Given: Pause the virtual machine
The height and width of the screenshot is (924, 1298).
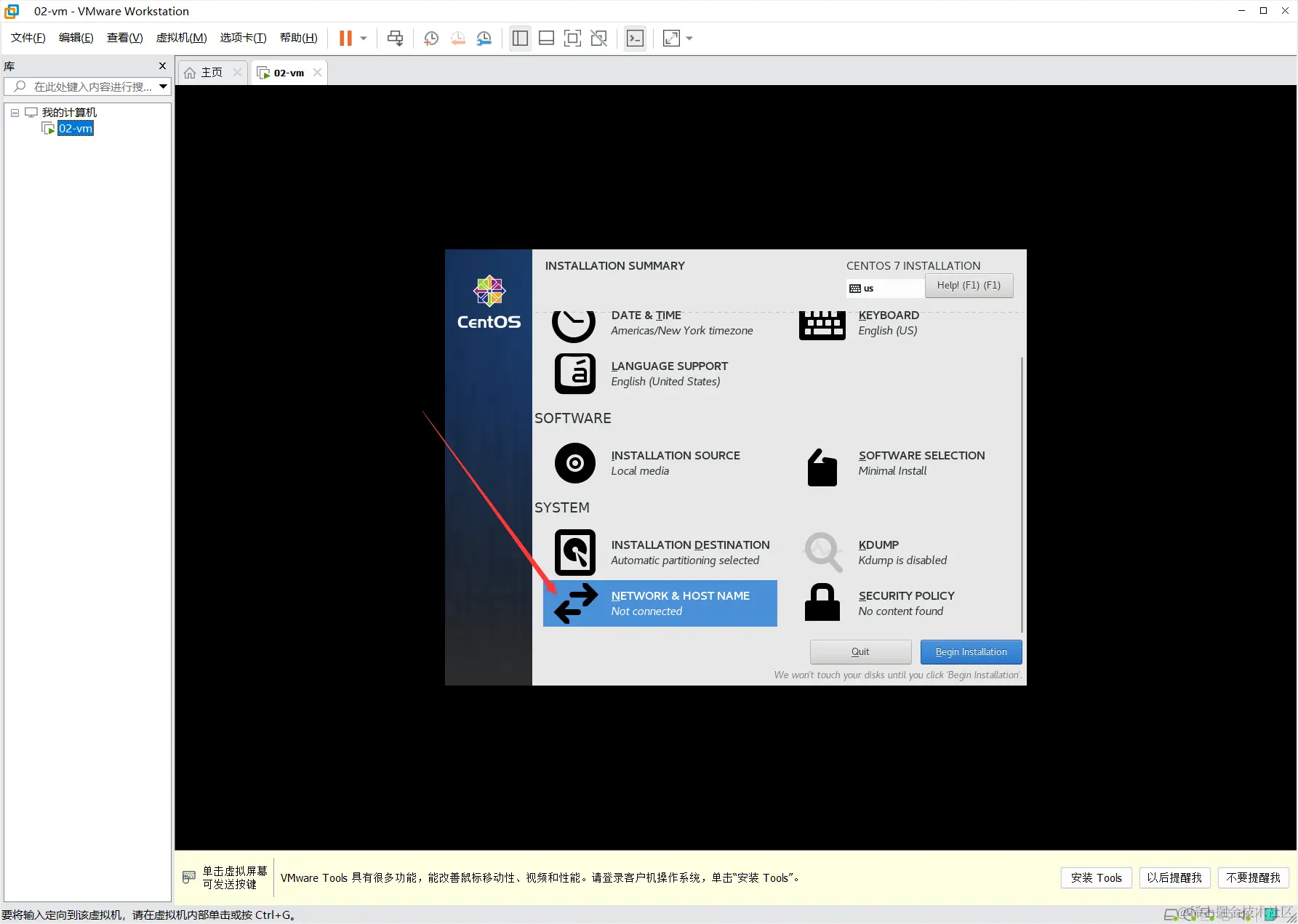Looking at the screenshot, I should [345, 39].
